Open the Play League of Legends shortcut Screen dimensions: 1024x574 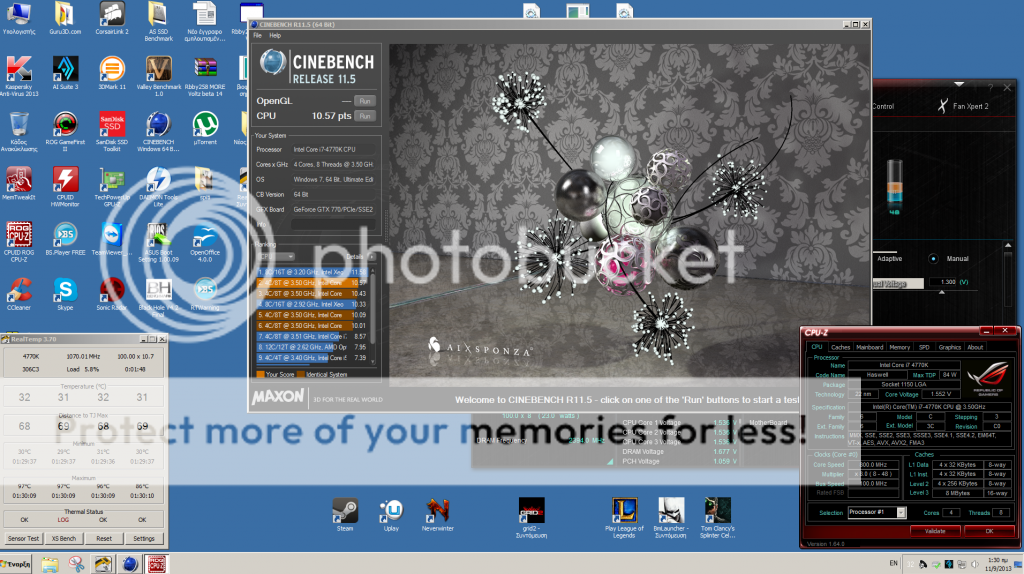pyautogui.click(x=621, y=510)
